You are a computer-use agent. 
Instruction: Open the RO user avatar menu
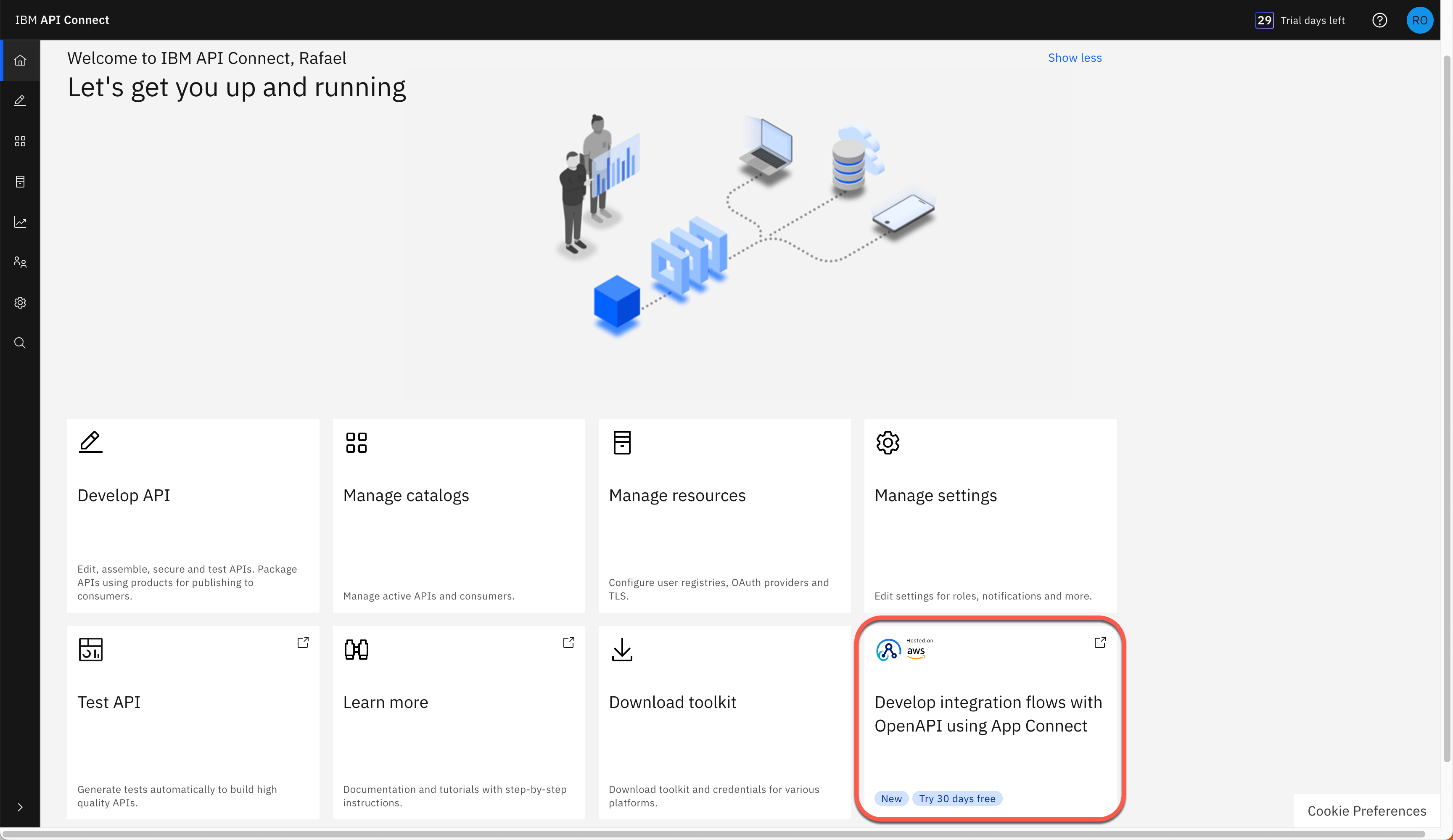[1420, 20]
